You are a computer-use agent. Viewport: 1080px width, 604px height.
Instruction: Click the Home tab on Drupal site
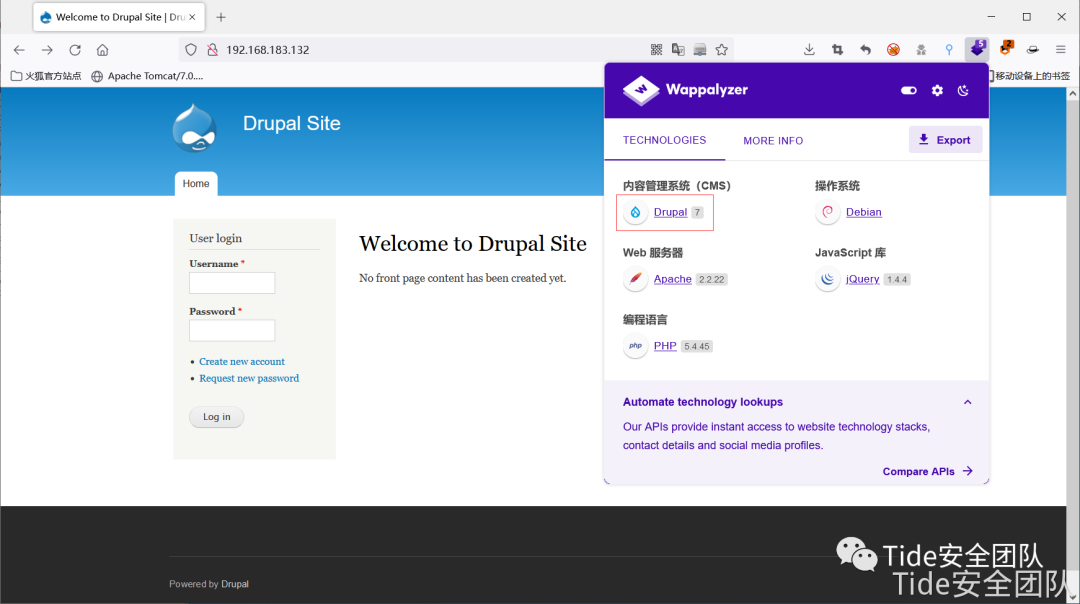(x=196, y=184)
